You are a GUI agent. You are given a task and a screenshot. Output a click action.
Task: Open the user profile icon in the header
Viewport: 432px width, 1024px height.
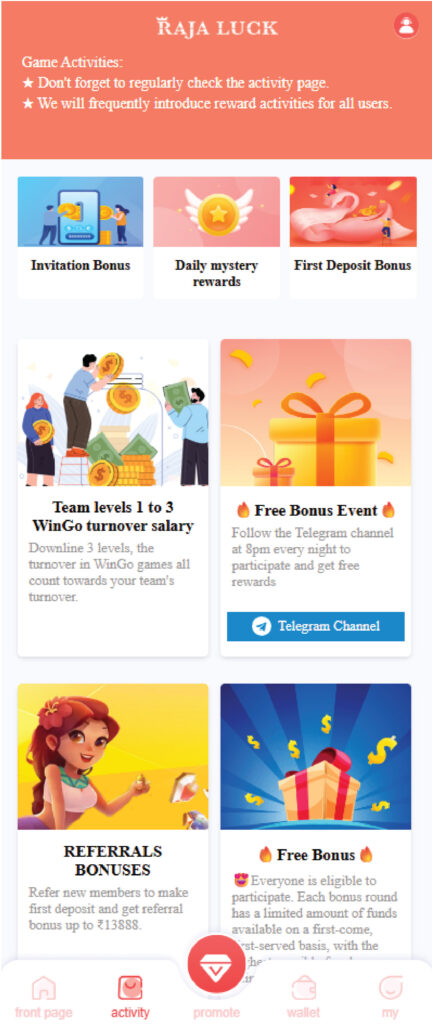coord(407,25)
